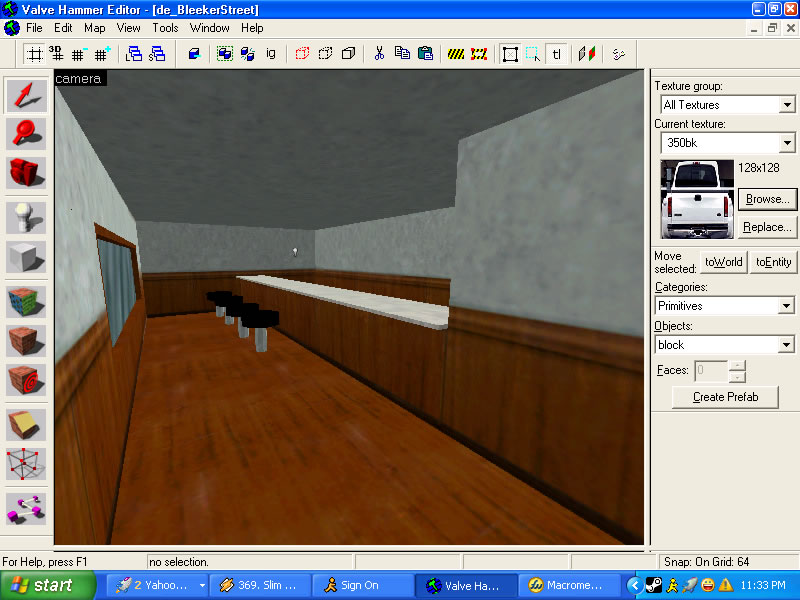
Task: Click the Carve toolbar icon
Action: click(x=194, y=53)
